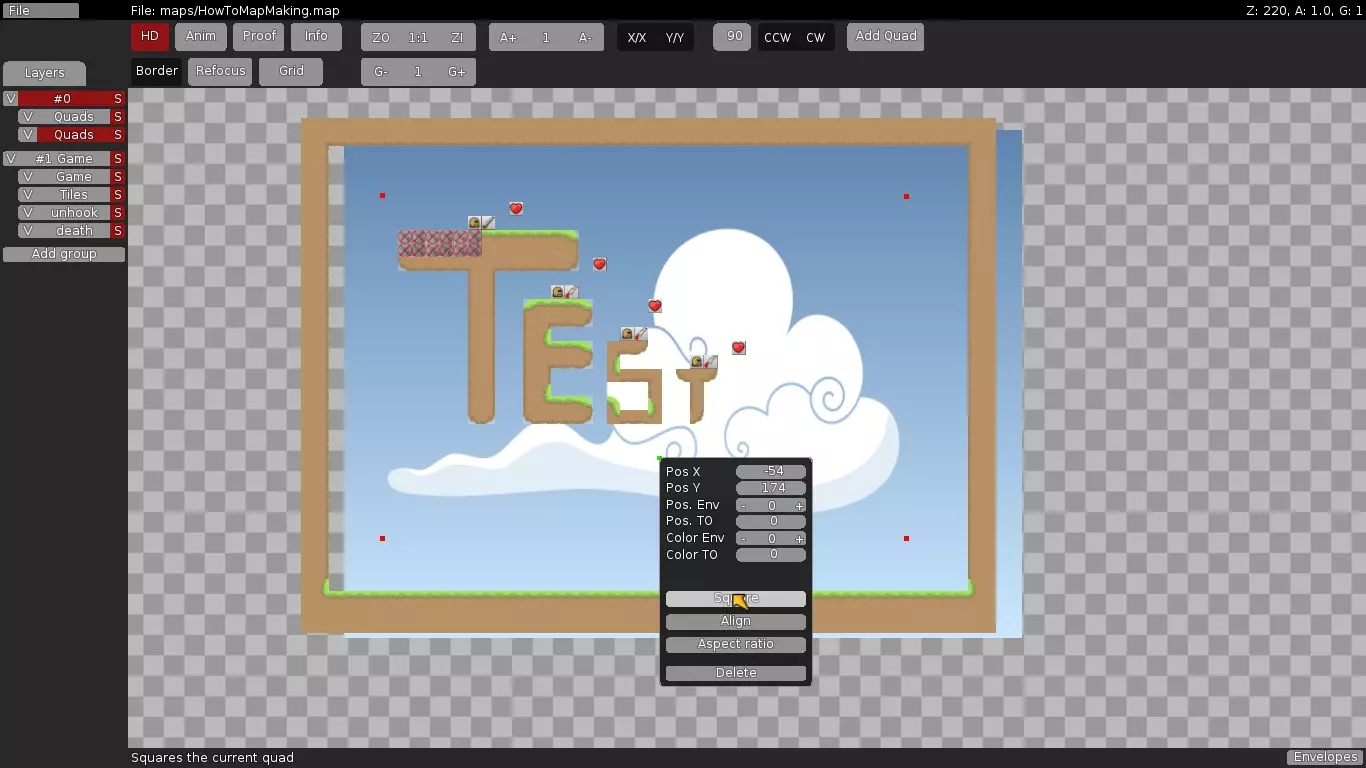
Task: Click the Refocus button
Action: point(220,72)
